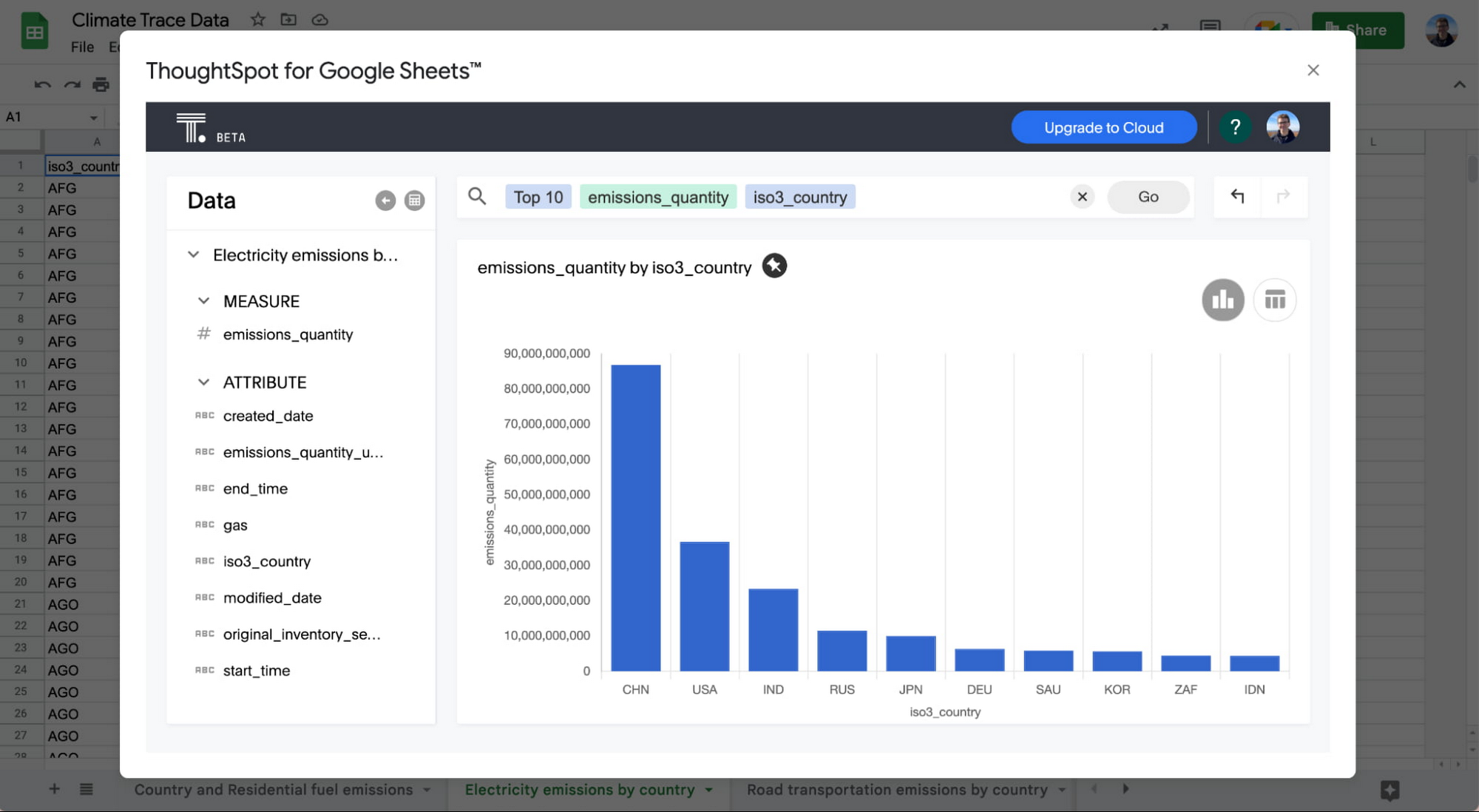The height and width of the screenshot is (812, 1479).
Task: Click the iso3_country x-axis title
Action: (x=945, y=711)
